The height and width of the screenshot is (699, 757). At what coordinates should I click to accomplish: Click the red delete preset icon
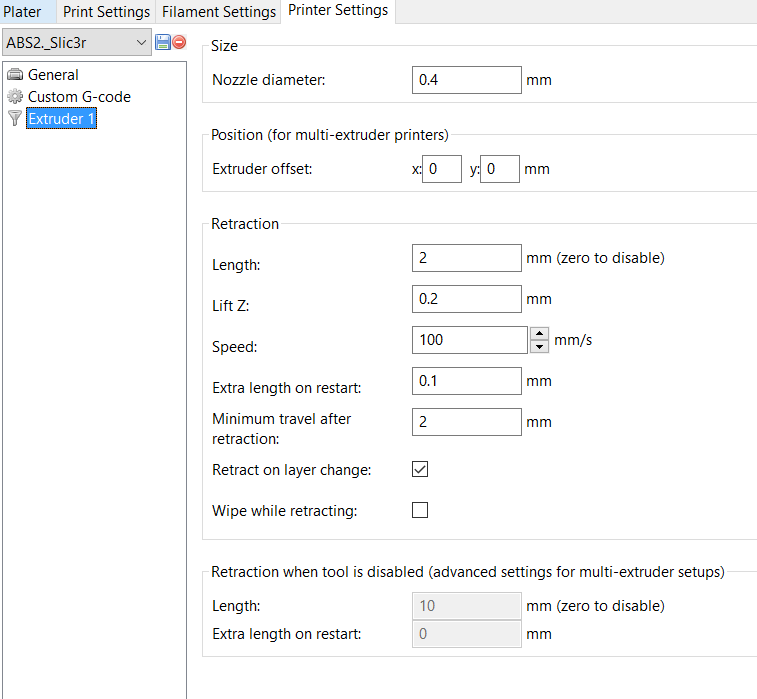(x=179, y=42)
